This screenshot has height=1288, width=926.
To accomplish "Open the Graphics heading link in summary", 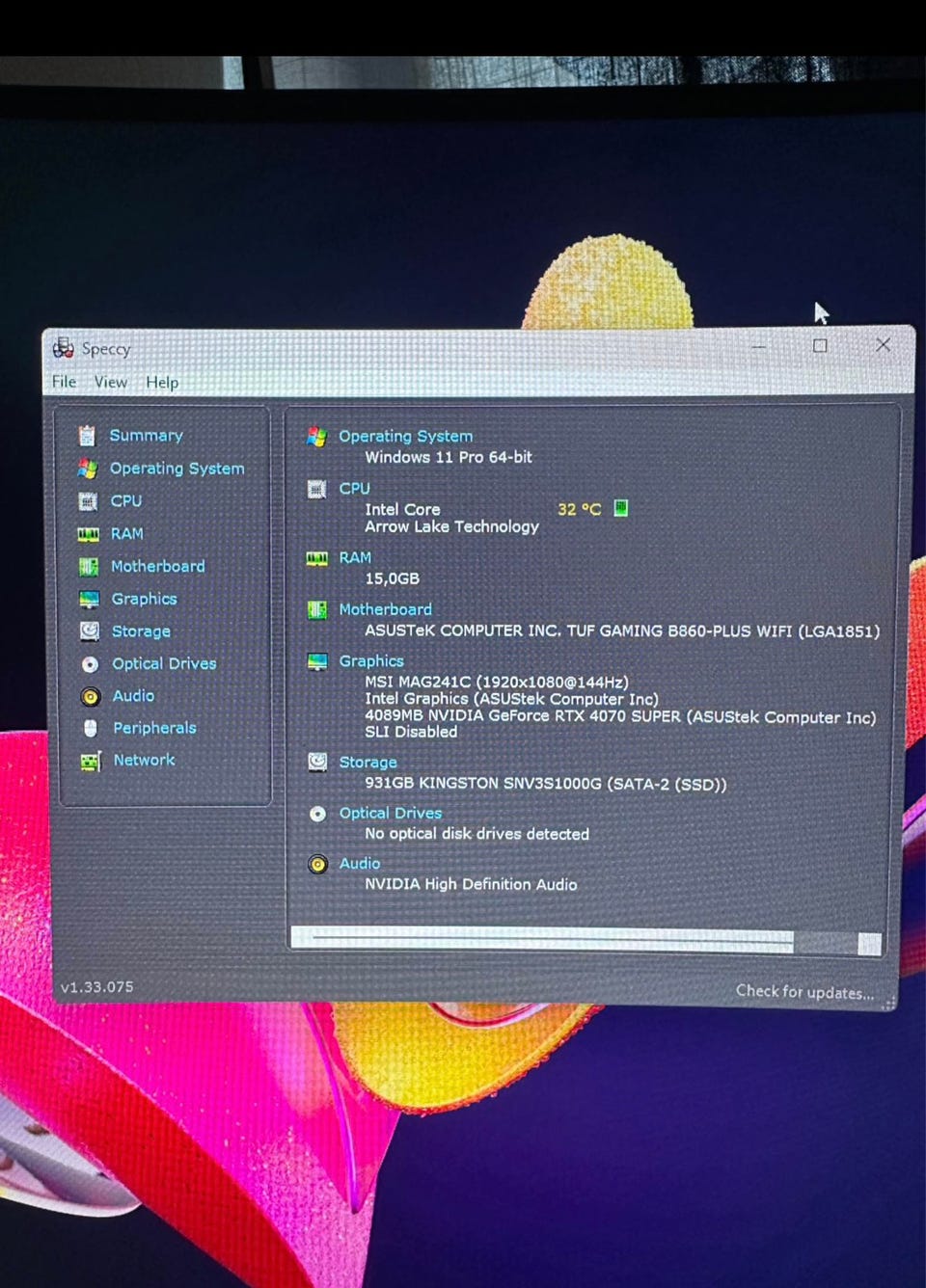I will tap(371, 661).
